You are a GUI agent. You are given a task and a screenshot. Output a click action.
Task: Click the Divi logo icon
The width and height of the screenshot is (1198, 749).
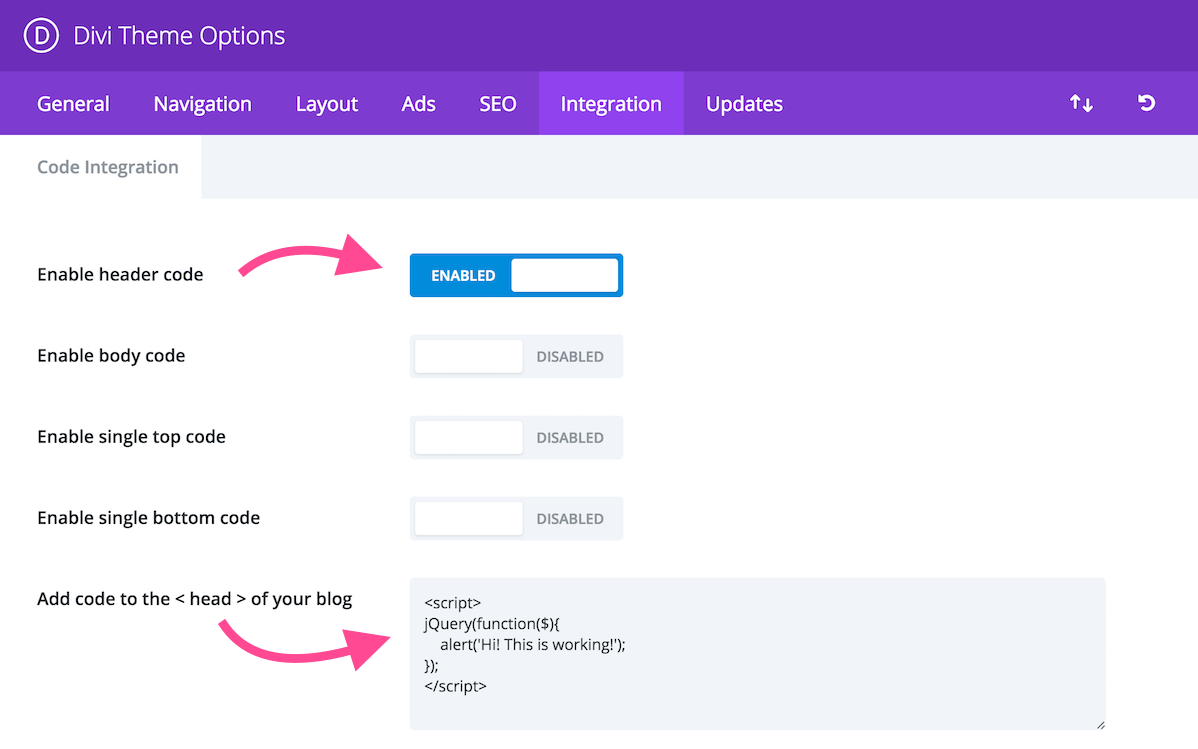pos(41,35)
